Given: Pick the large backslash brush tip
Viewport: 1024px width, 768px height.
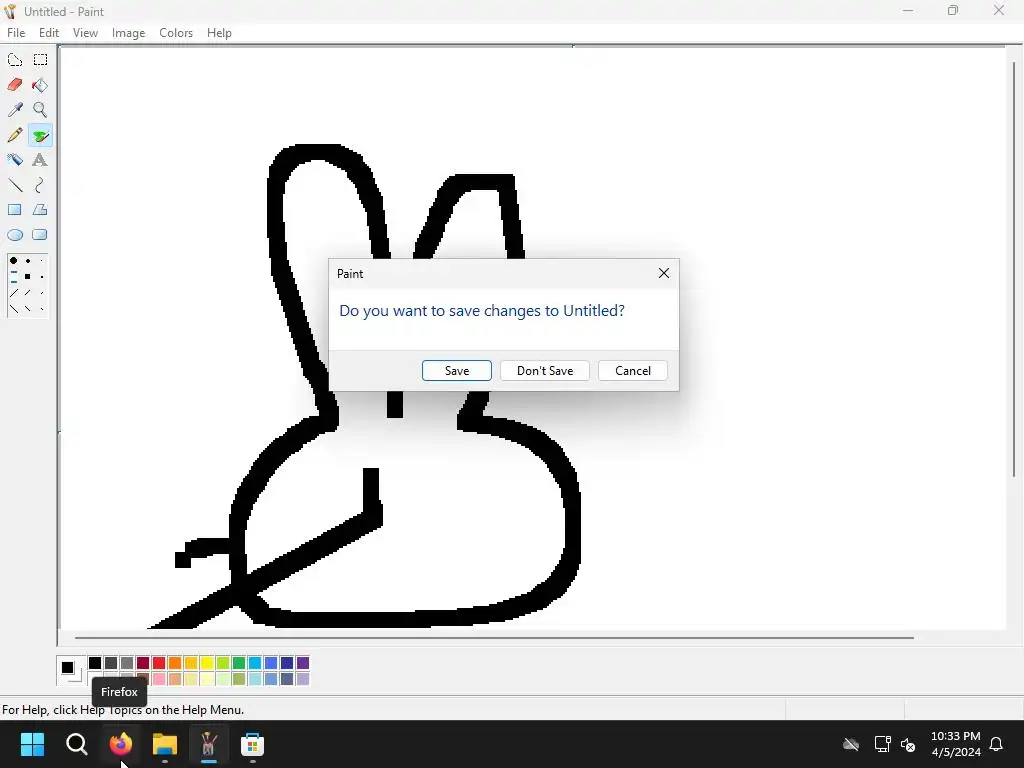Looking at the screenshot, I should (13, 308).
